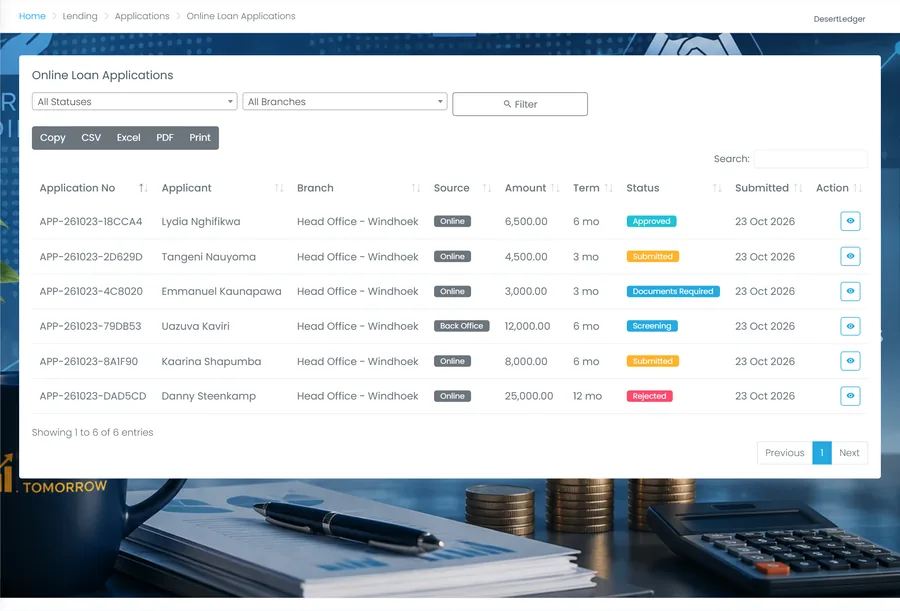Print the applications table
This screenshot has height=611, width=900.
(x=200, y=138)
